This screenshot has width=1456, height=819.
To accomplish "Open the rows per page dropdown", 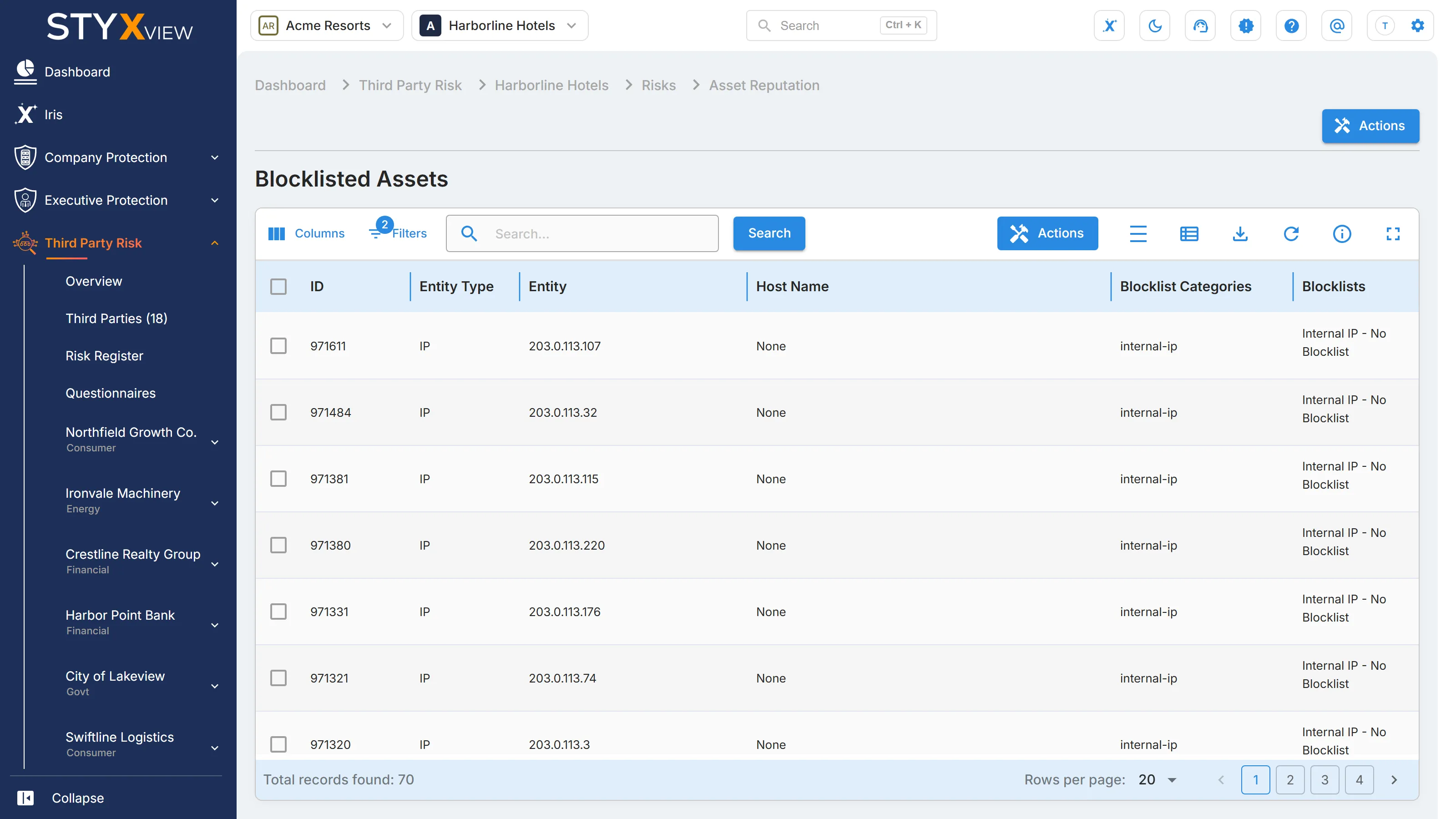I will tap(1157, 779).
